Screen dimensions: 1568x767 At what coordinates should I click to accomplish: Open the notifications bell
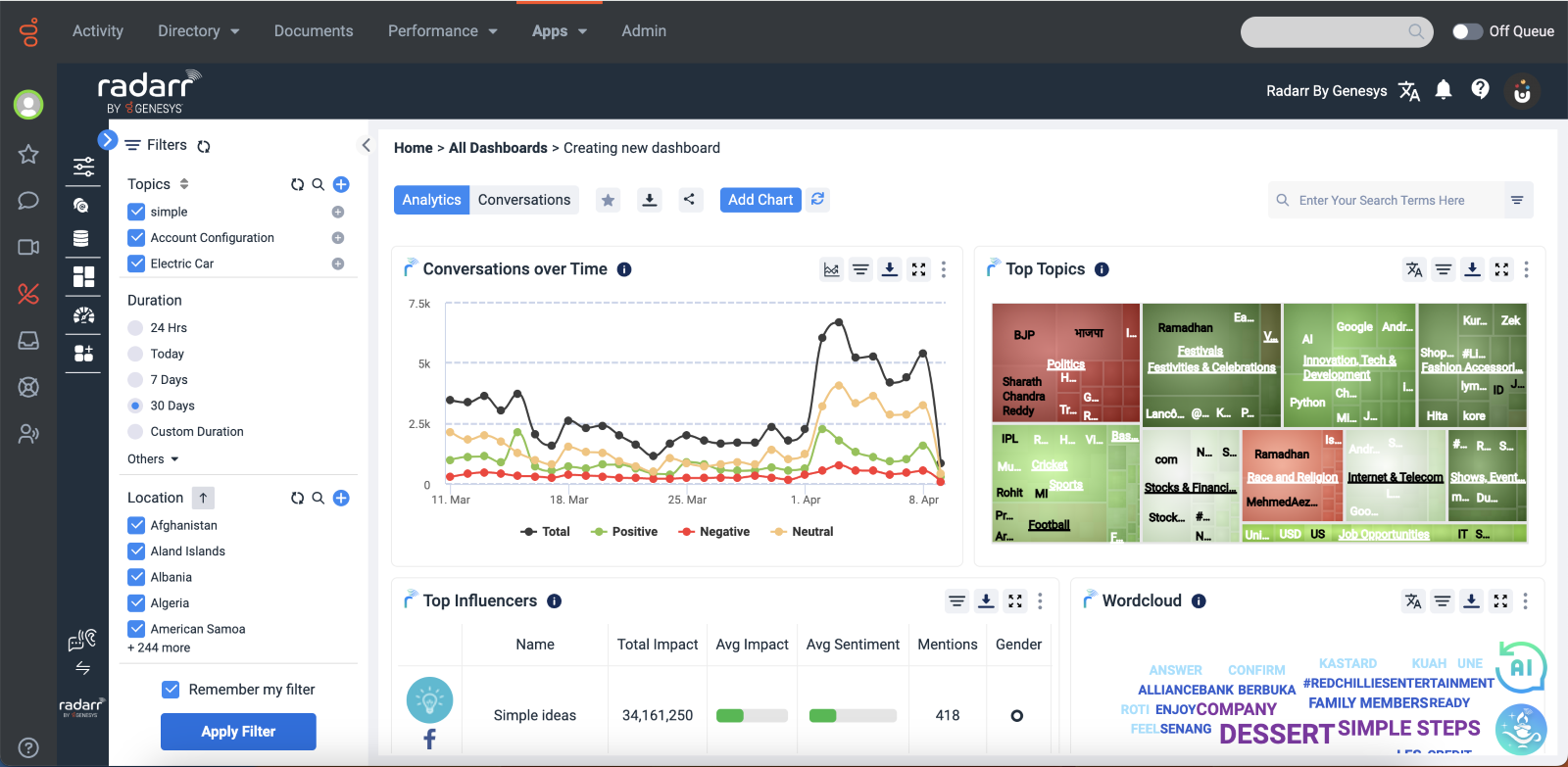[1444, 90]
